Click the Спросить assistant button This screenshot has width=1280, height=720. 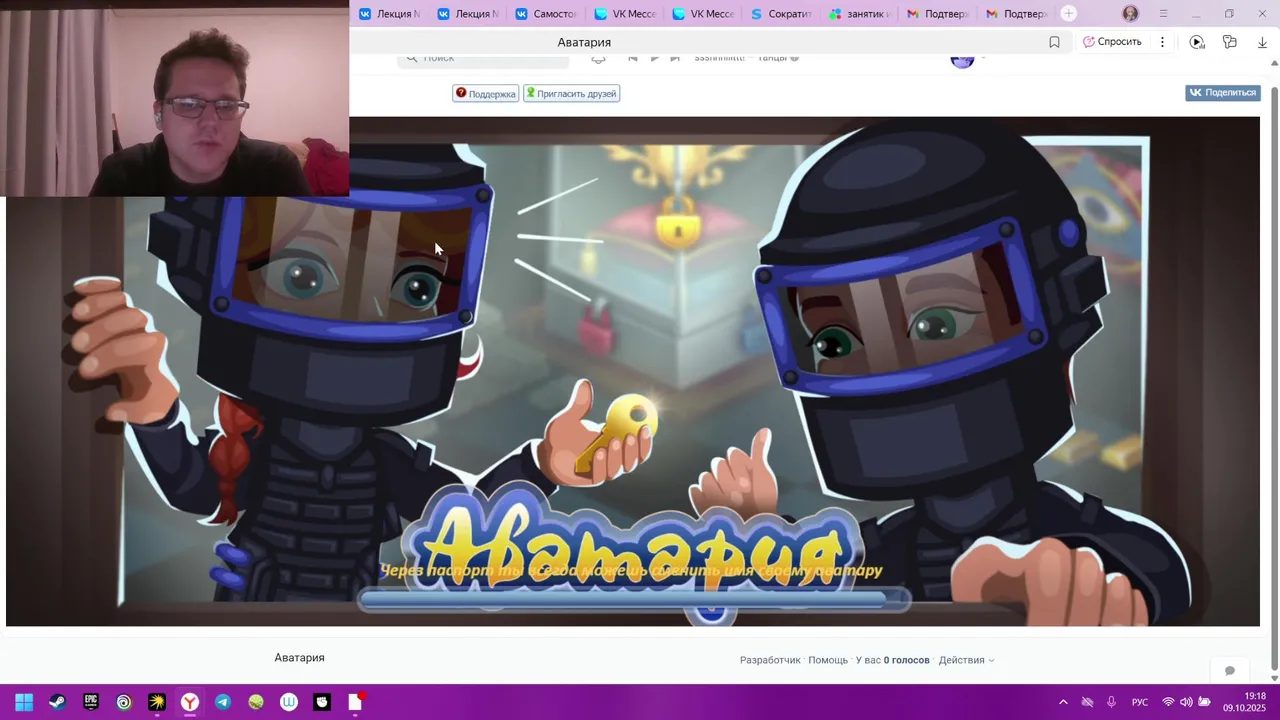[x=1112, y=42]
